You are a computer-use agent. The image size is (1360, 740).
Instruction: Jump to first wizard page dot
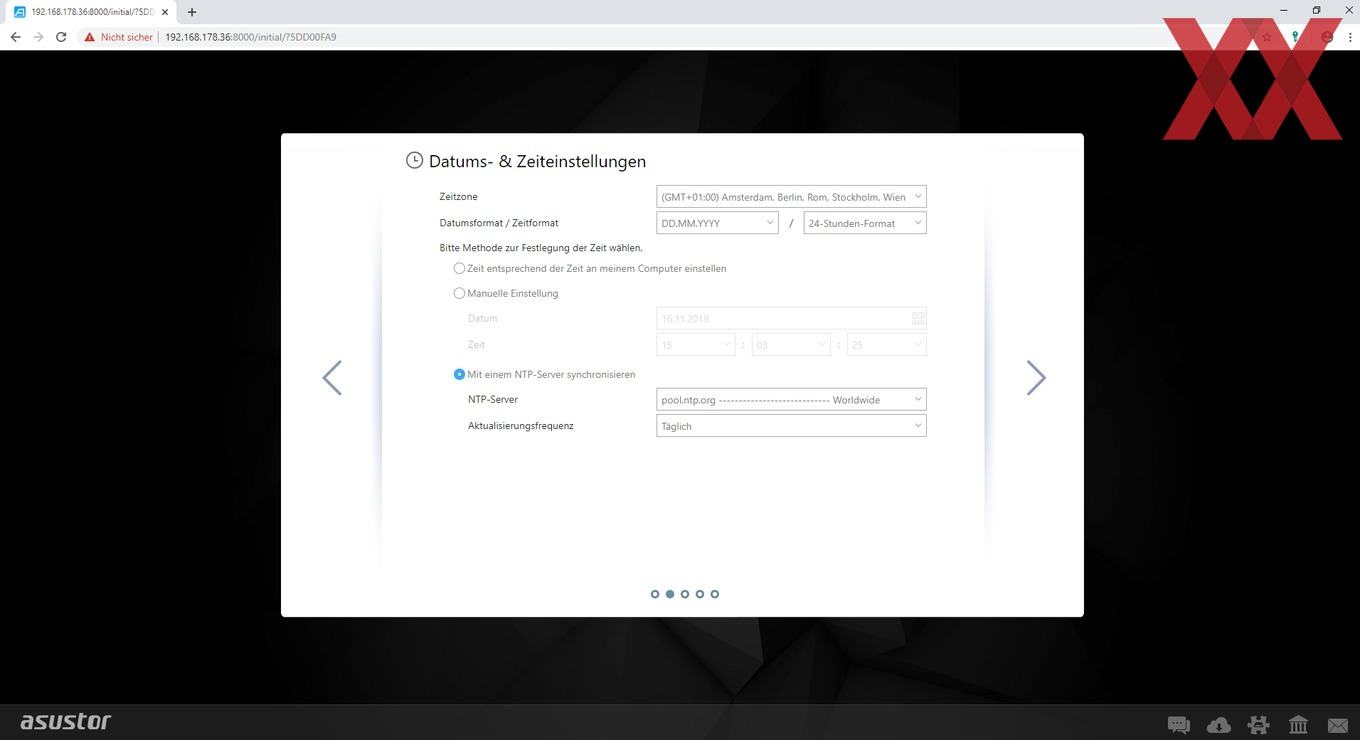655,594
